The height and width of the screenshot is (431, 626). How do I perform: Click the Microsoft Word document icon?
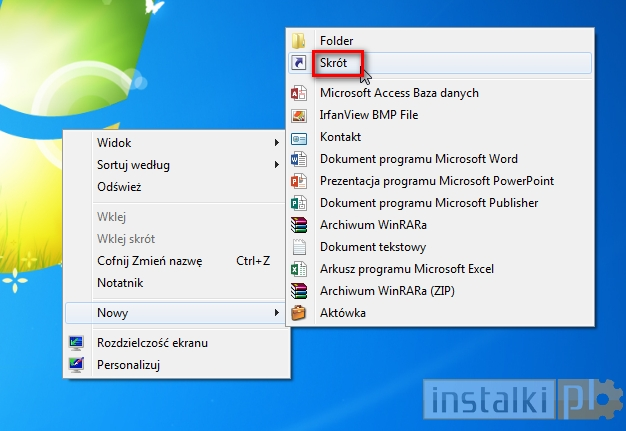click(298, 159)
